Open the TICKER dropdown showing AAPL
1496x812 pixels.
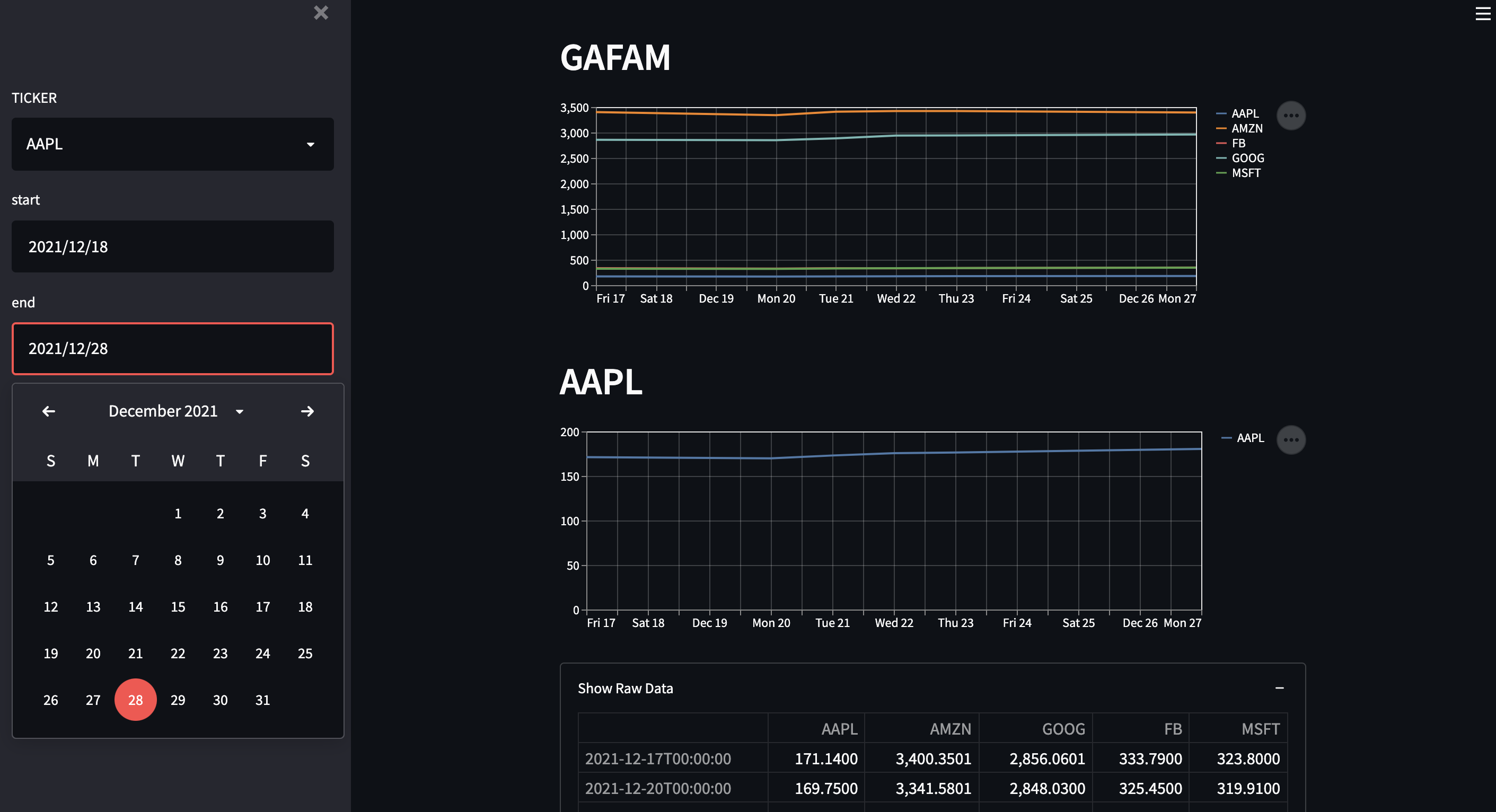coord(172,144)
